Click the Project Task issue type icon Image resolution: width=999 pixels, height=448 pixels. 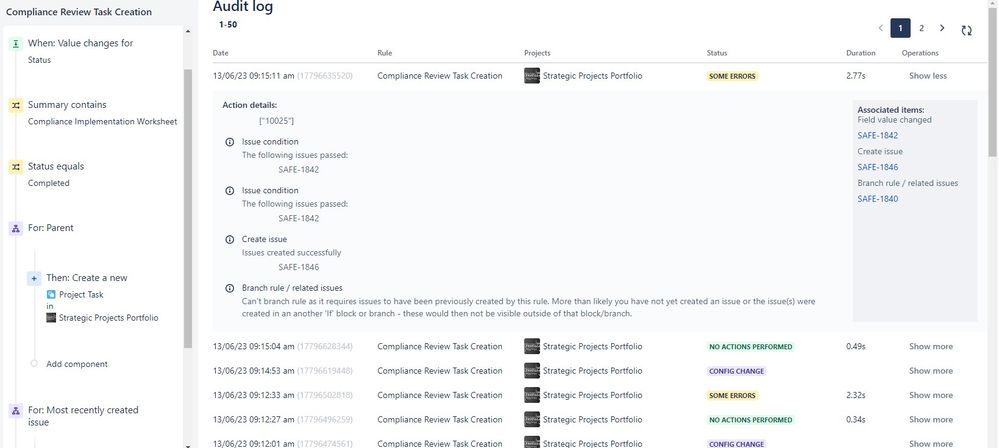(x=51, y=294)
